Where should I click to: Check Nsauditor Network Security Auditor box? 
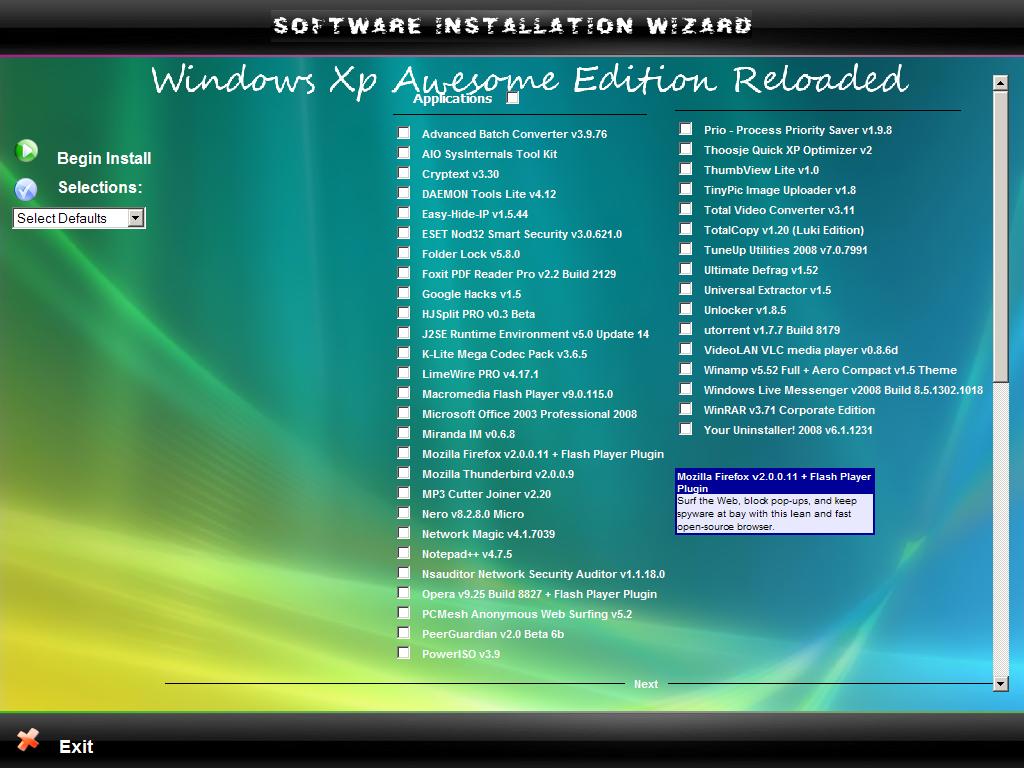tap(404, 573)
